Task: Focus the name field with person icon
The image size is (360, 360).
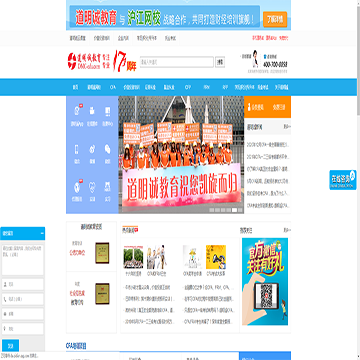Action: [23, 284]
